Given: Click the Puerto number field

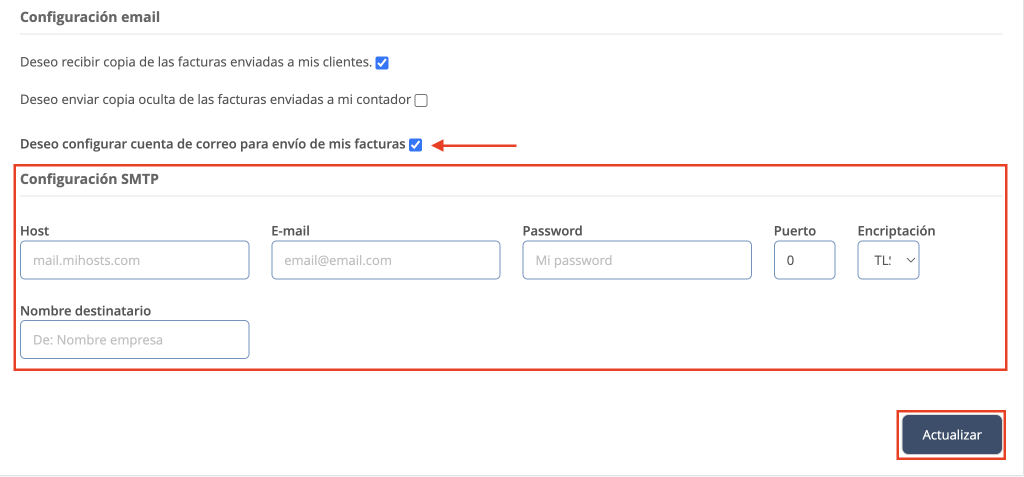Looking at the screenshot, I should coord(804,260).
